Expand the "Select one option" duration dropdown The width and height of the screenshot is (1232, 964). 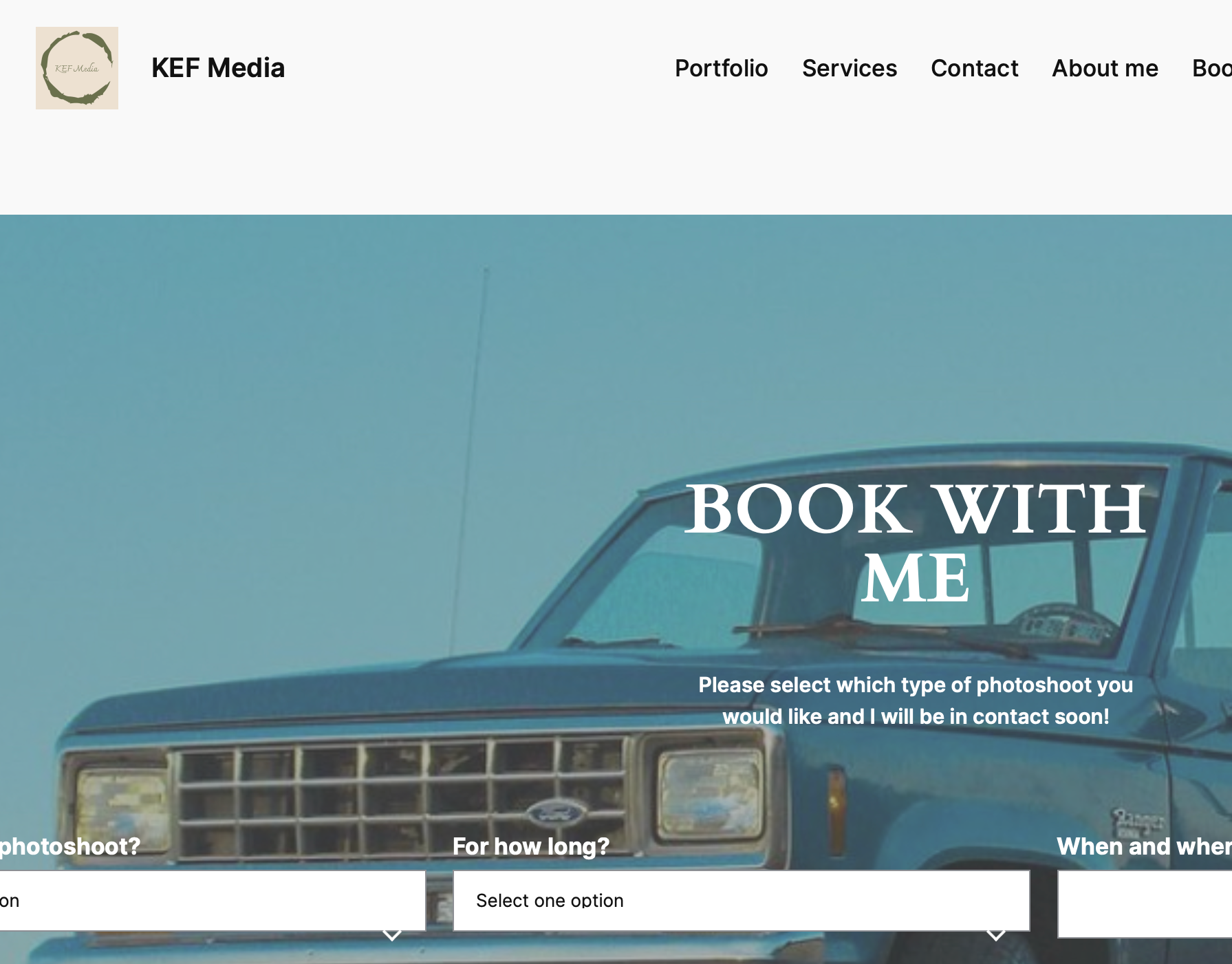[742, 901]
